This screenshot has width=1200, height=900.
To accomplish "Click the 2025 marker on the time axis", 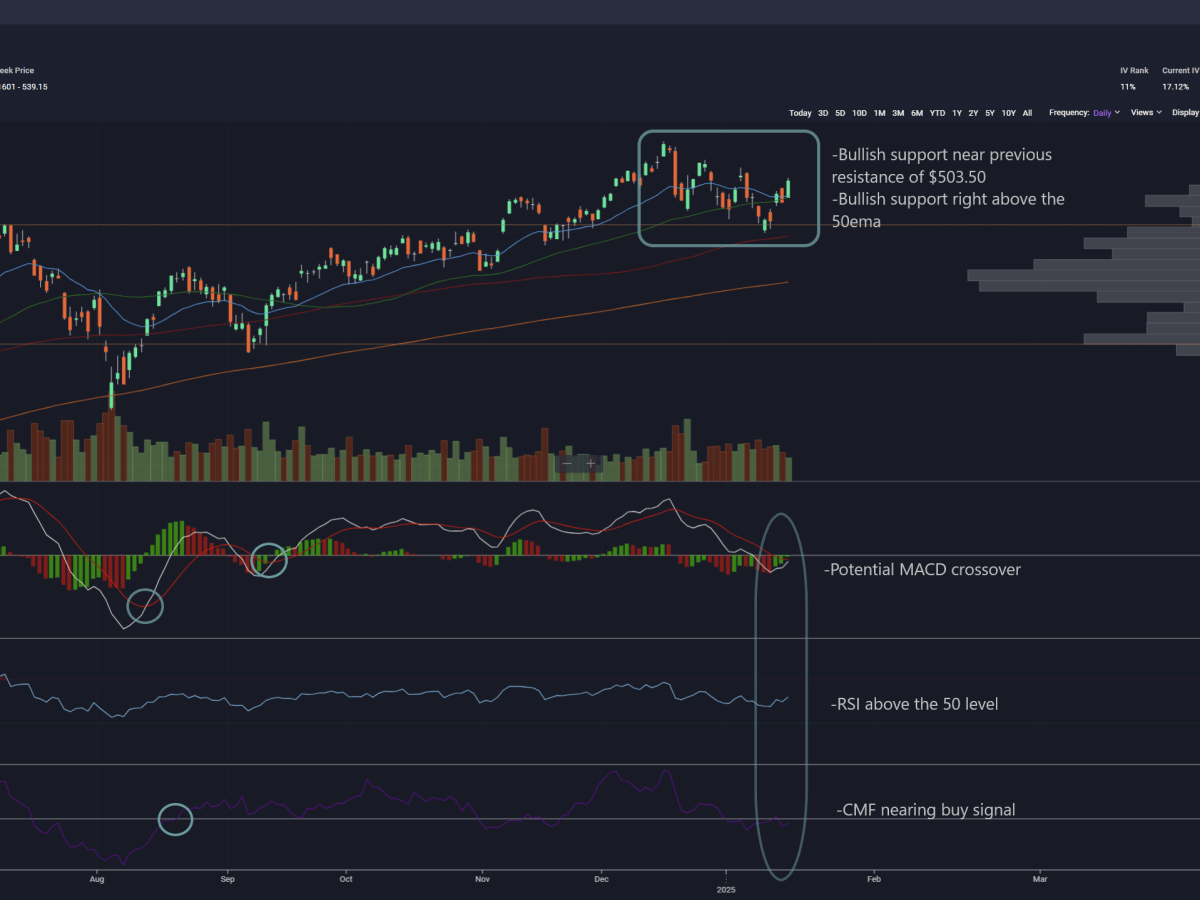I will 726,888.
